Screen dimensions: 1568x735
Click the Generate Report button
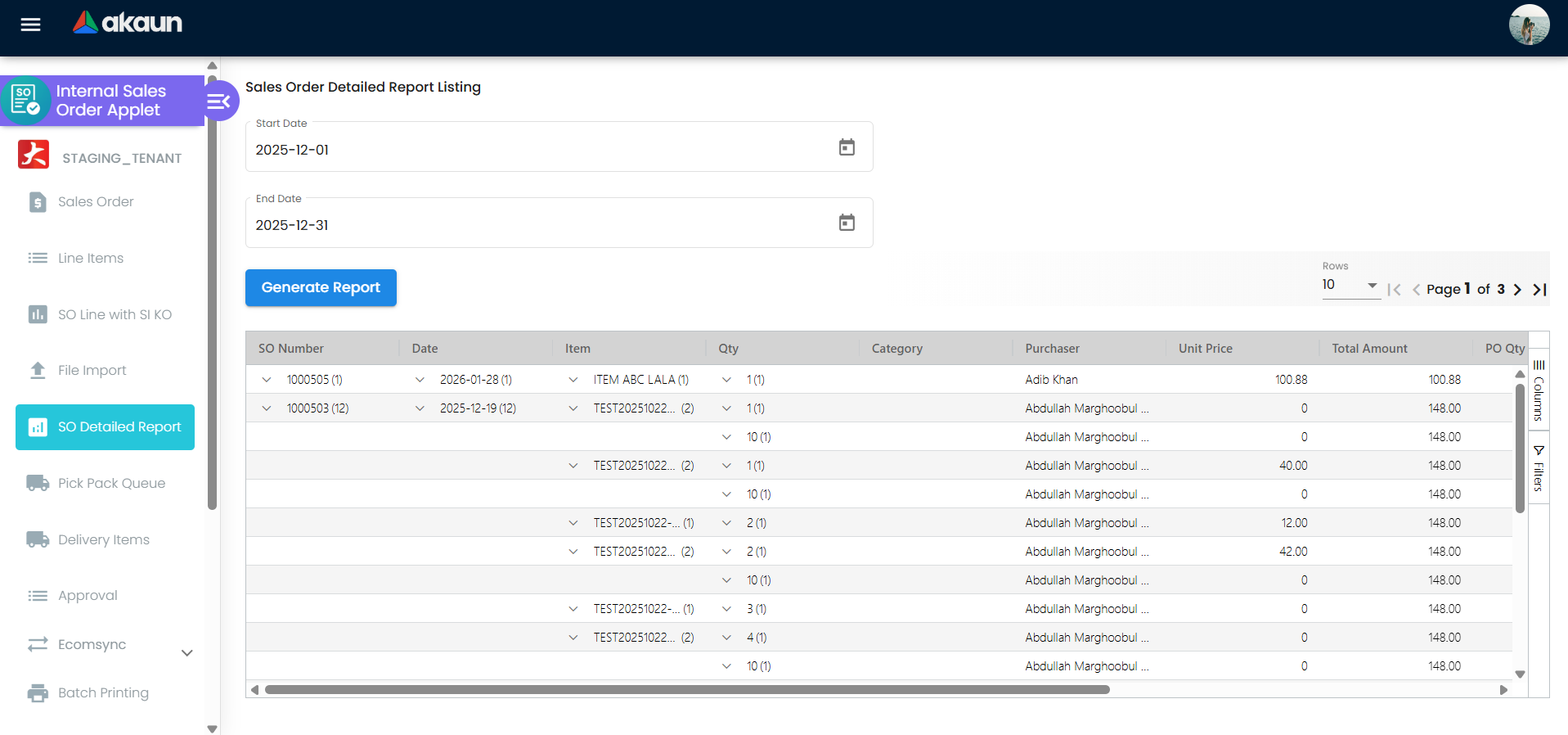tap(321, 287)
